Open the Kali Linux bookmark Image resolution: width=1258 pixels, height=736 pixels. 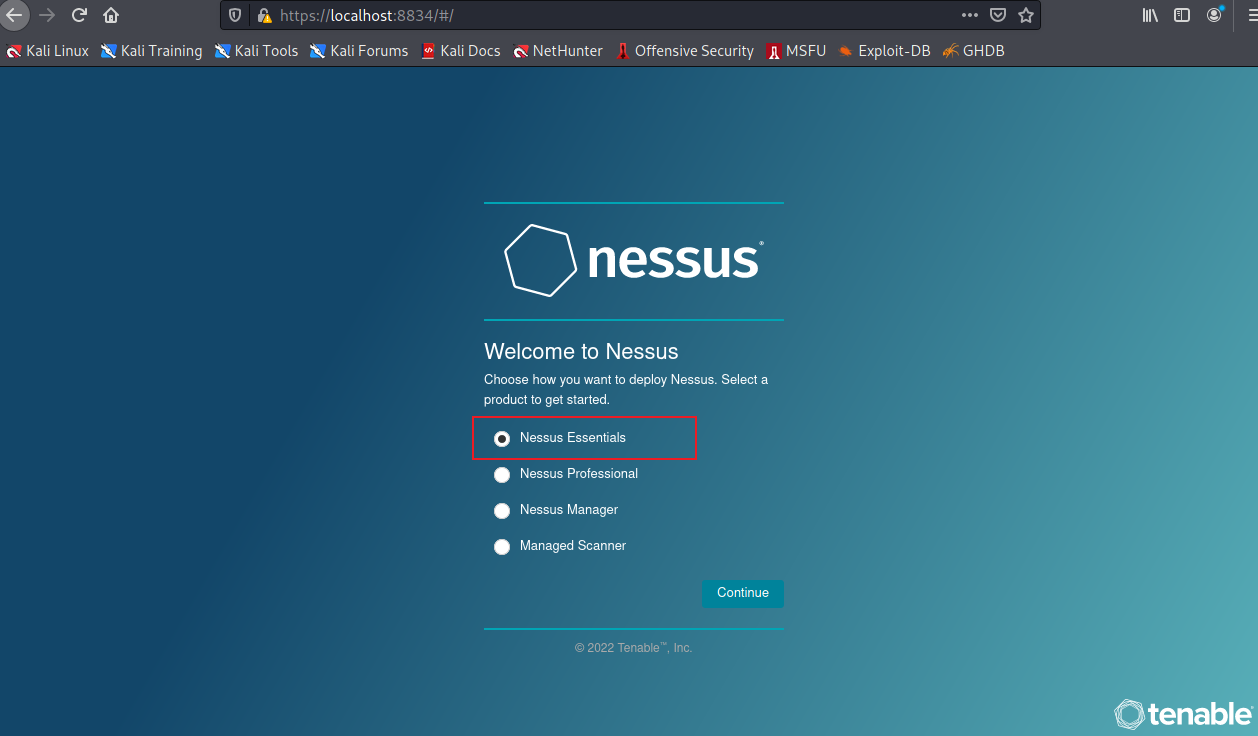48,51
